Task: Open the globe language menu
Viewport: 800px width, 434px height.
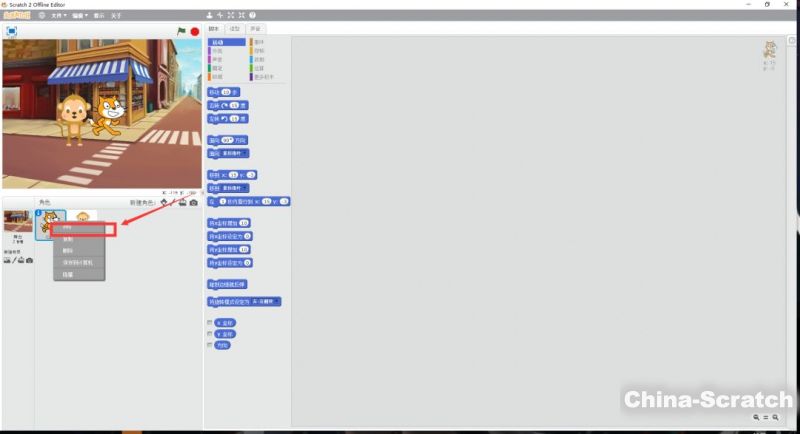Action: click(41, 16)
